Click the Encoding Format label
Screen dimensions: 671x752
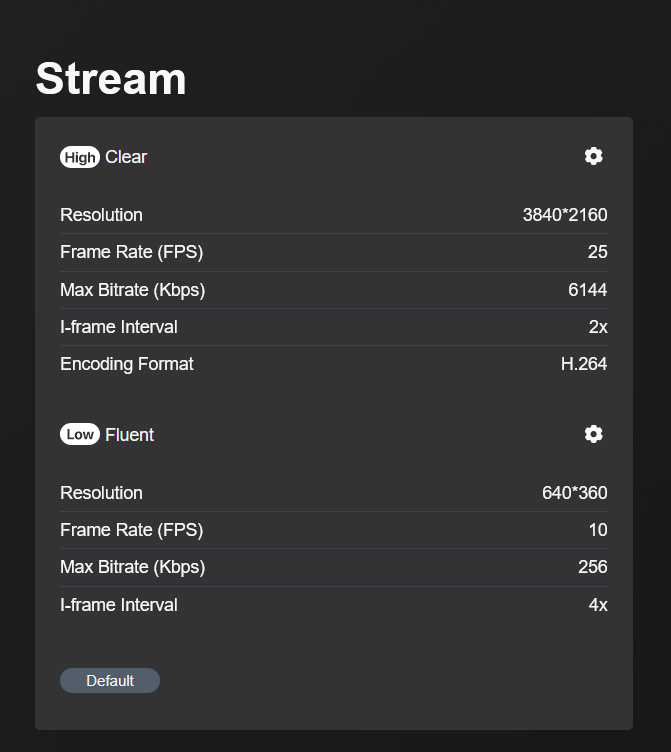pos(127,364)
